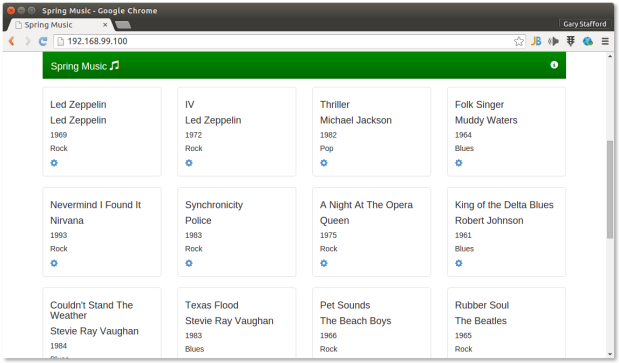619x363 pixels.
Task: Click the browser forward arrow
Action: (28, 41)
